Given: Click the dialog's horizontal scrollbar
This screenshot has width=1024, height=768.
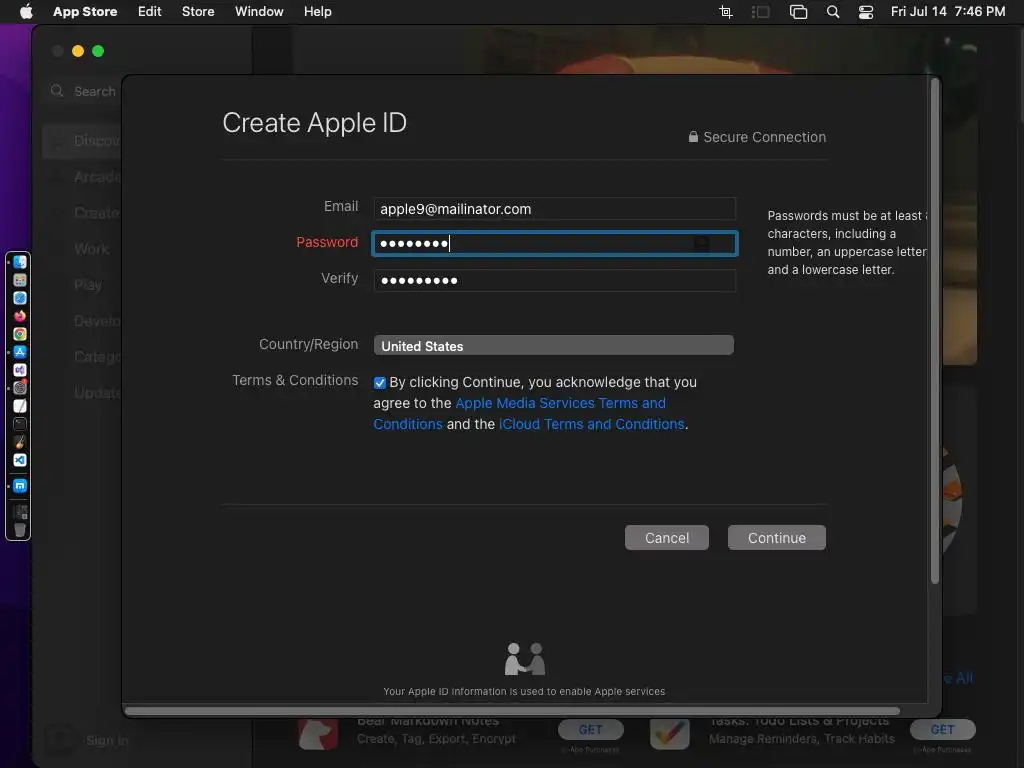Looking at the screenshot, I should click(x=513, y=711).
